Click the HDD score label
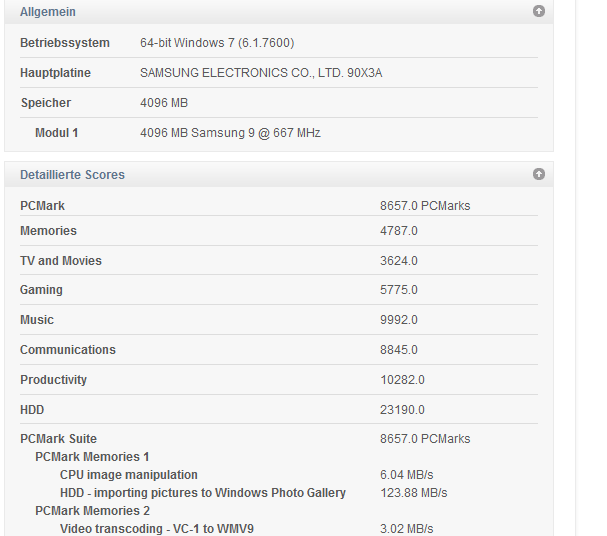 pyautogui.click(x=32, y=410)
